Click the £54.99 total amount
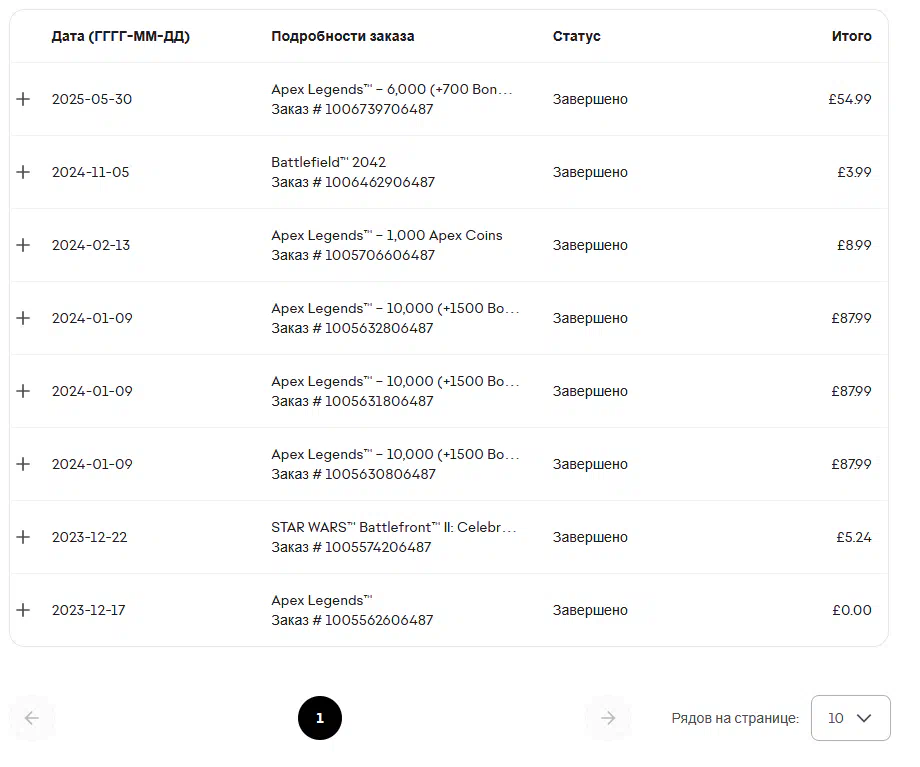The width and height of the screenshot is (920, 767). point(850,99)
